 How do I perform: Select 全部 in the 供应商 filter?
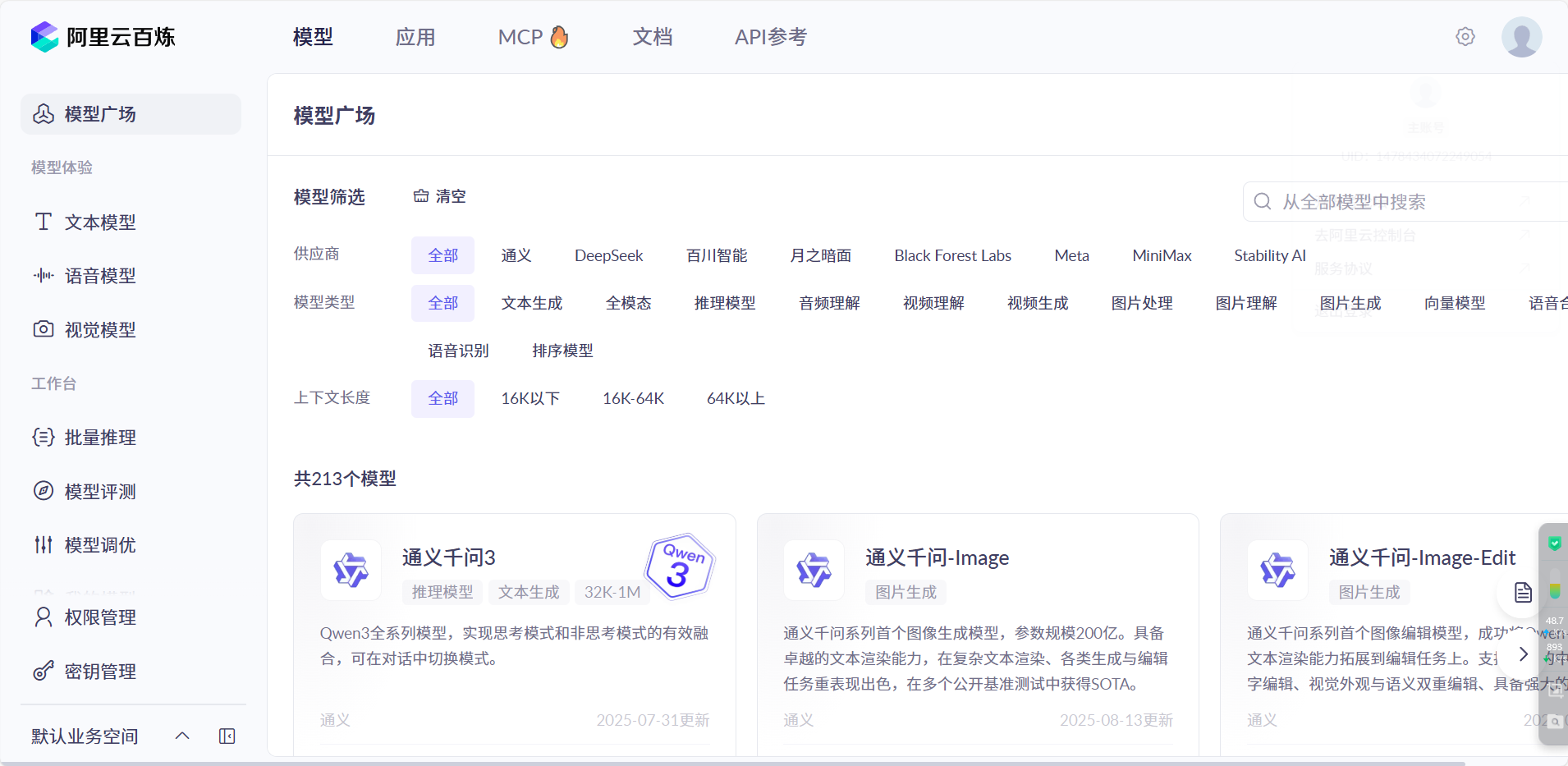(x=442, y=255)
